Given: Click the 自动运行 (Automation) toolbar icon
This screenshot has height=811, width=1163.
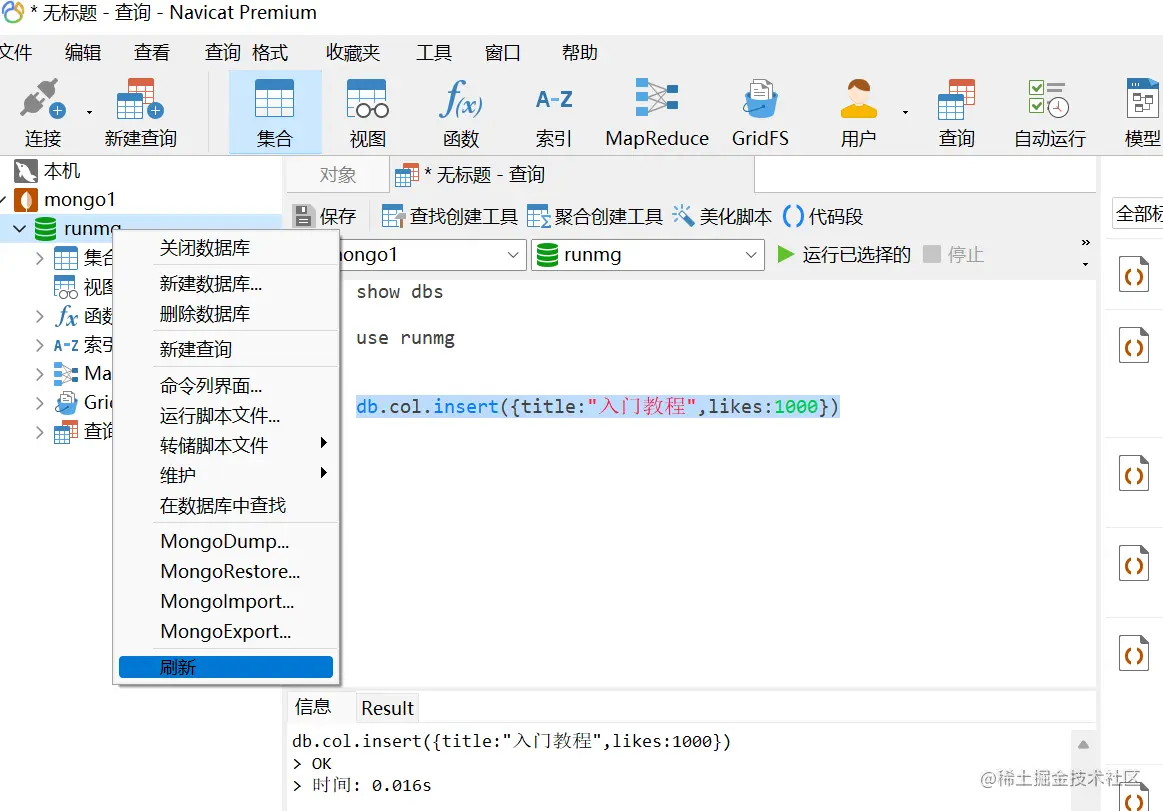Looking at the screenshot, I should pos(1050,112).
